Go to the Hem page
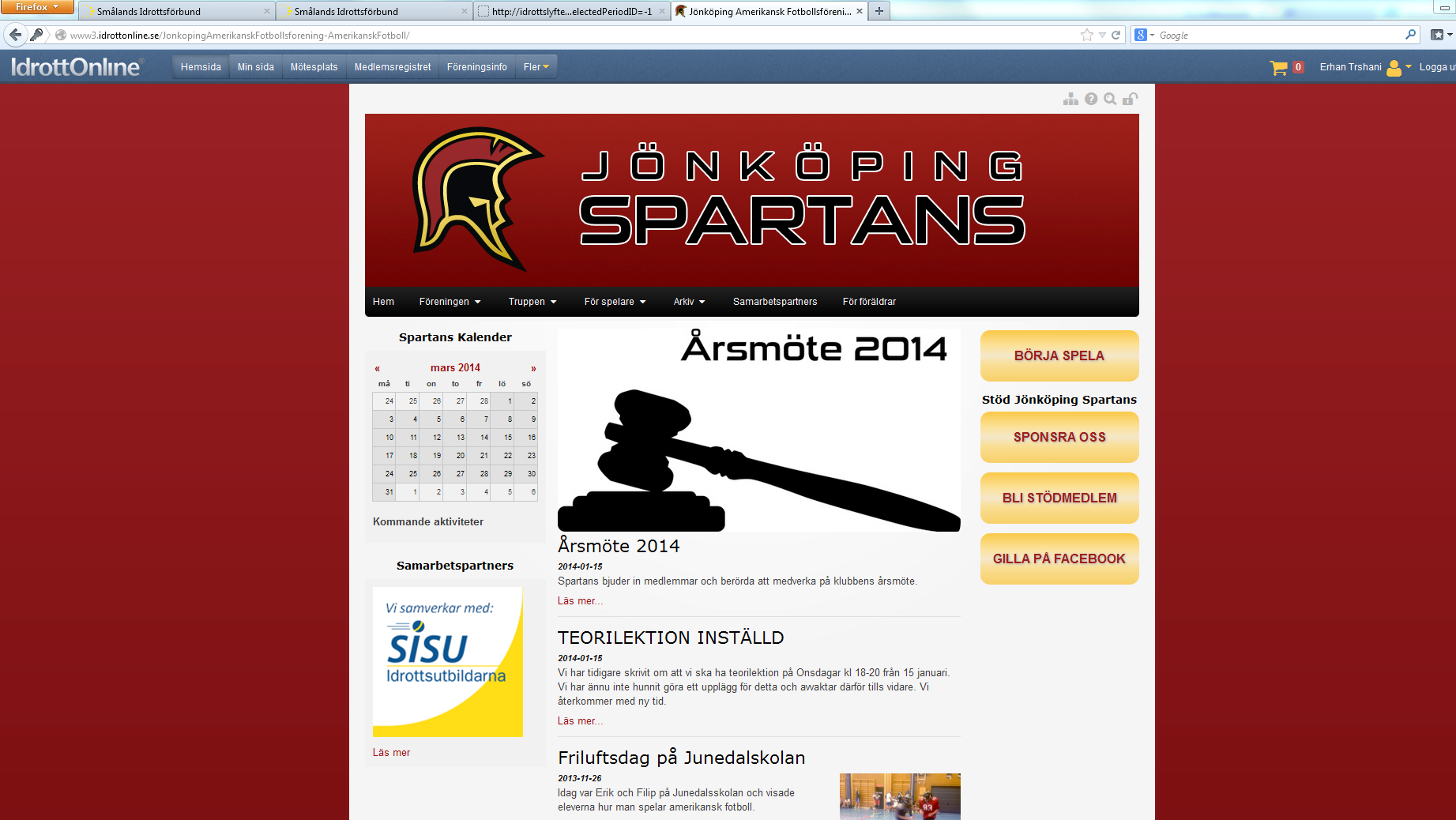The image size is (1456, 820). tap(383, 302)
